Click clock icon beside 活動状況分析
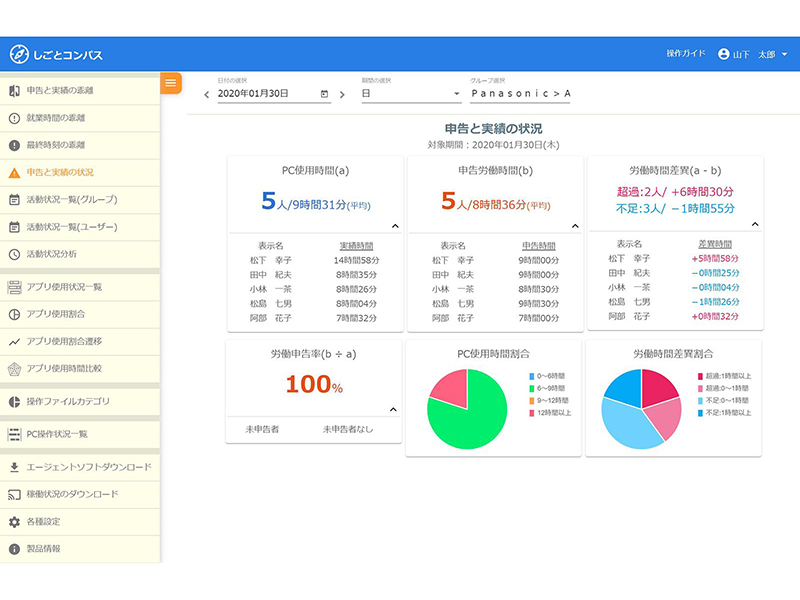Screen dimensions: 800x600 point(14,254)
